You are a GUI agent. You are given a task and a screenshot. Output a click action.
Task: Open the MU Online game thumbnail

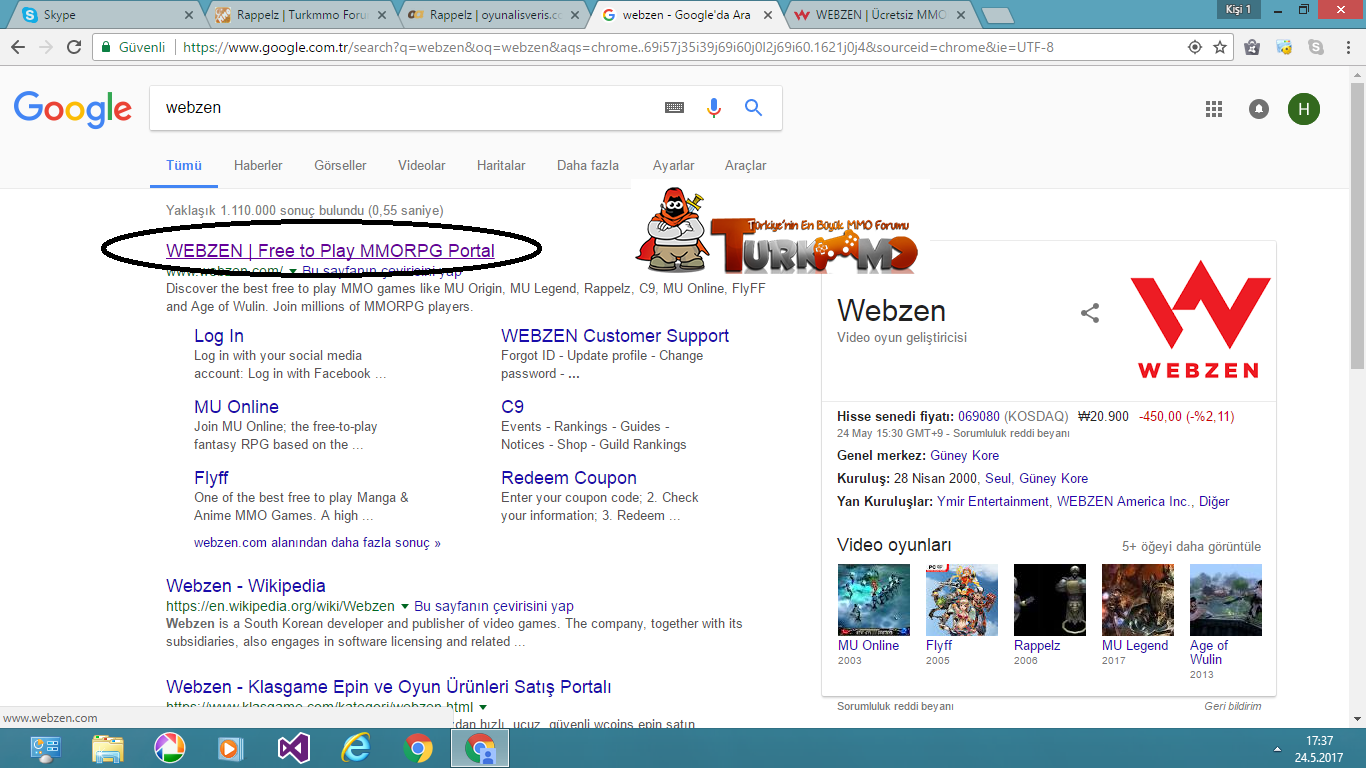[874, 600]
